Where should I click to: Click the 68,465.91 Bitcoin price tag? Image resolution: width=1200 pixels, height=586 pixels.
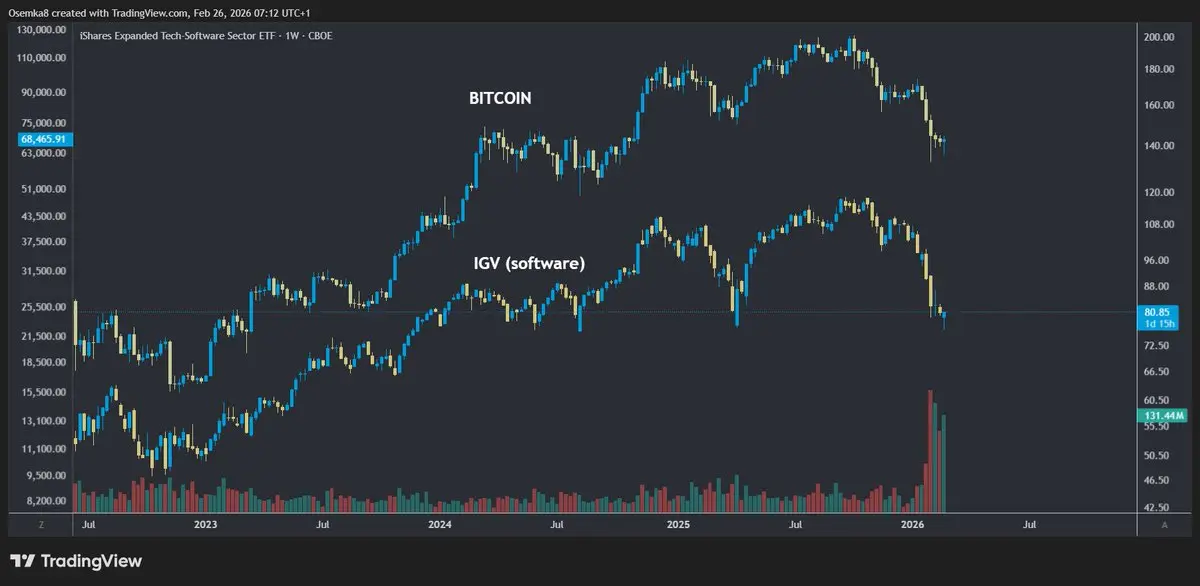(x=35, y=138)
